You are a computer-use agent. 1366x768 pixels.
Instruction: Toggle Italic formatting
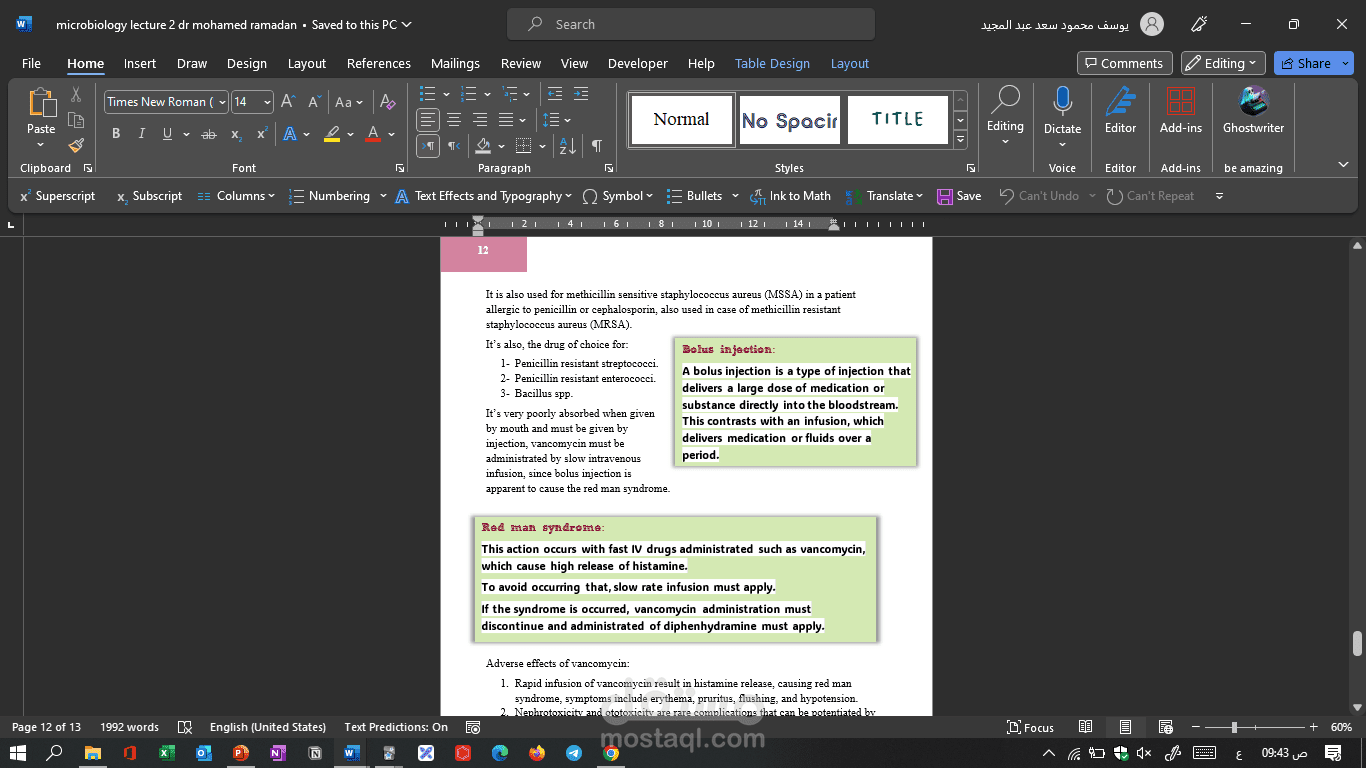[141, 134]
